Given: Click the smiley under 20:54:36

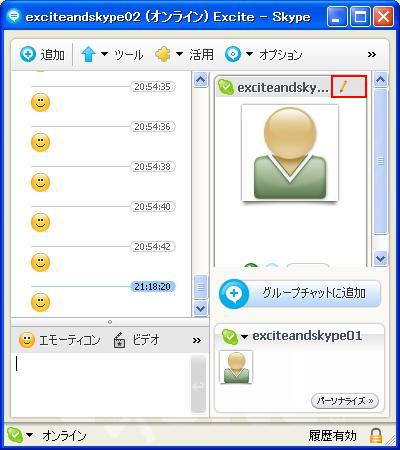Looking at the screenshot, I should pyautogui.click(x=40, y=142).
